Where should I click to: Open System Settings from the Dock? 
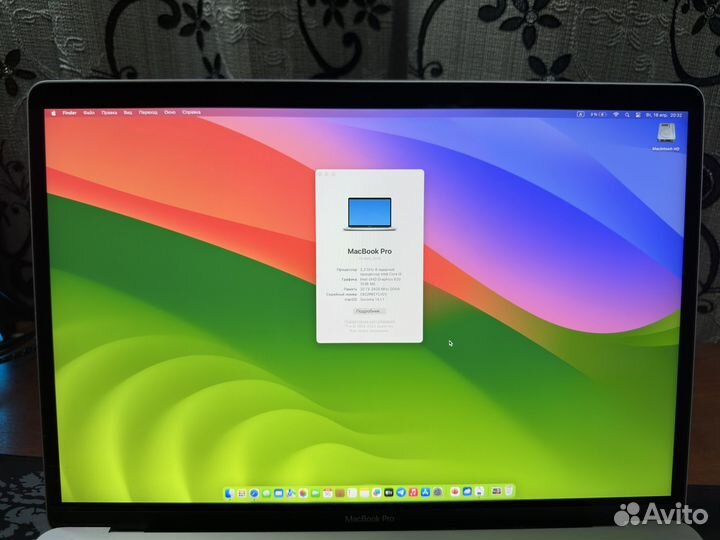click(438, 493)
